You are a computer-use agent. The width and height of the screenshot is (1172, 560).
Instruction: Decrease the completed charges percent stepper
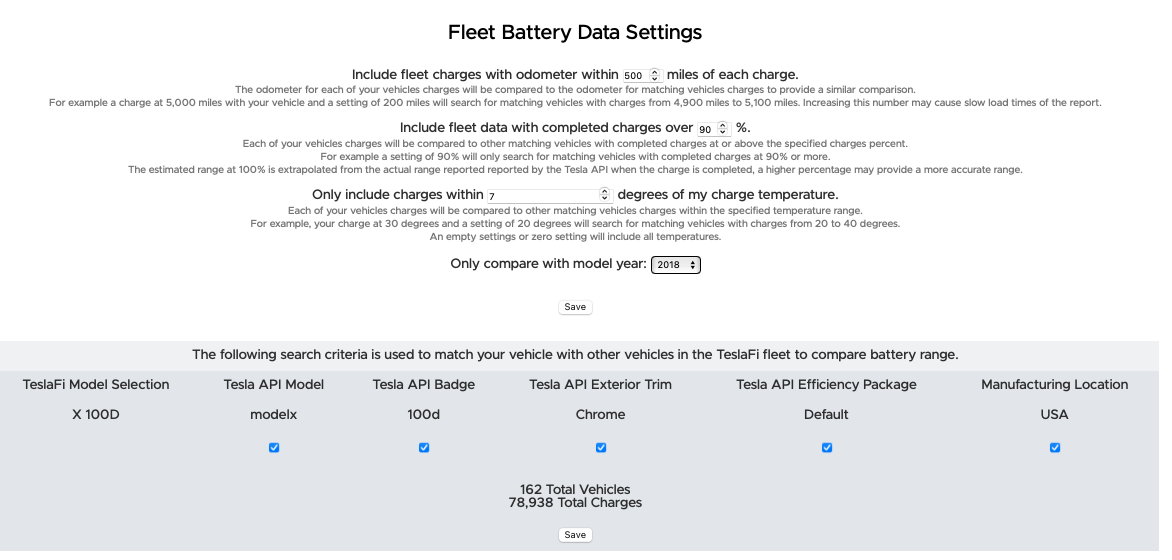point(722,132)
